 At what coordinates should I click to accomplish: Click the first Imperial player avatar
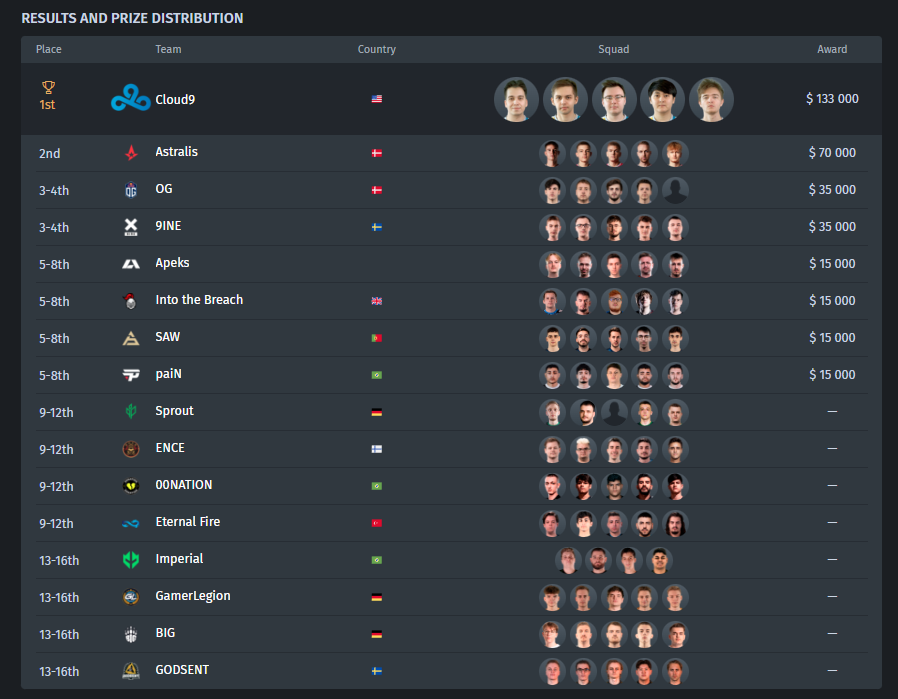568,560
